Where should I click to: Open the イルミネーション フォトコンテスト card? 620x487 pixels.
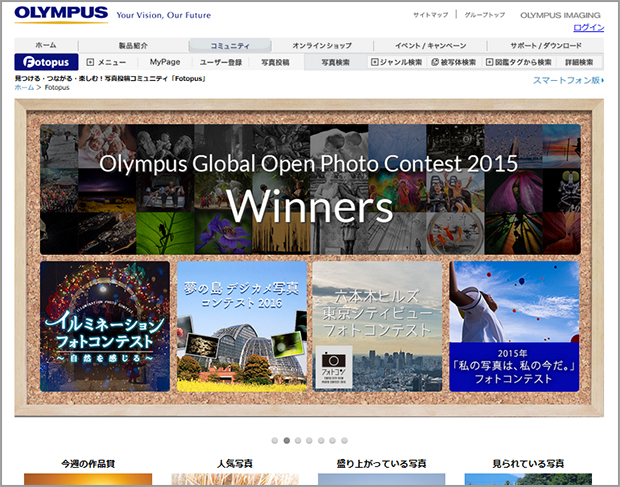click(105, 326)
